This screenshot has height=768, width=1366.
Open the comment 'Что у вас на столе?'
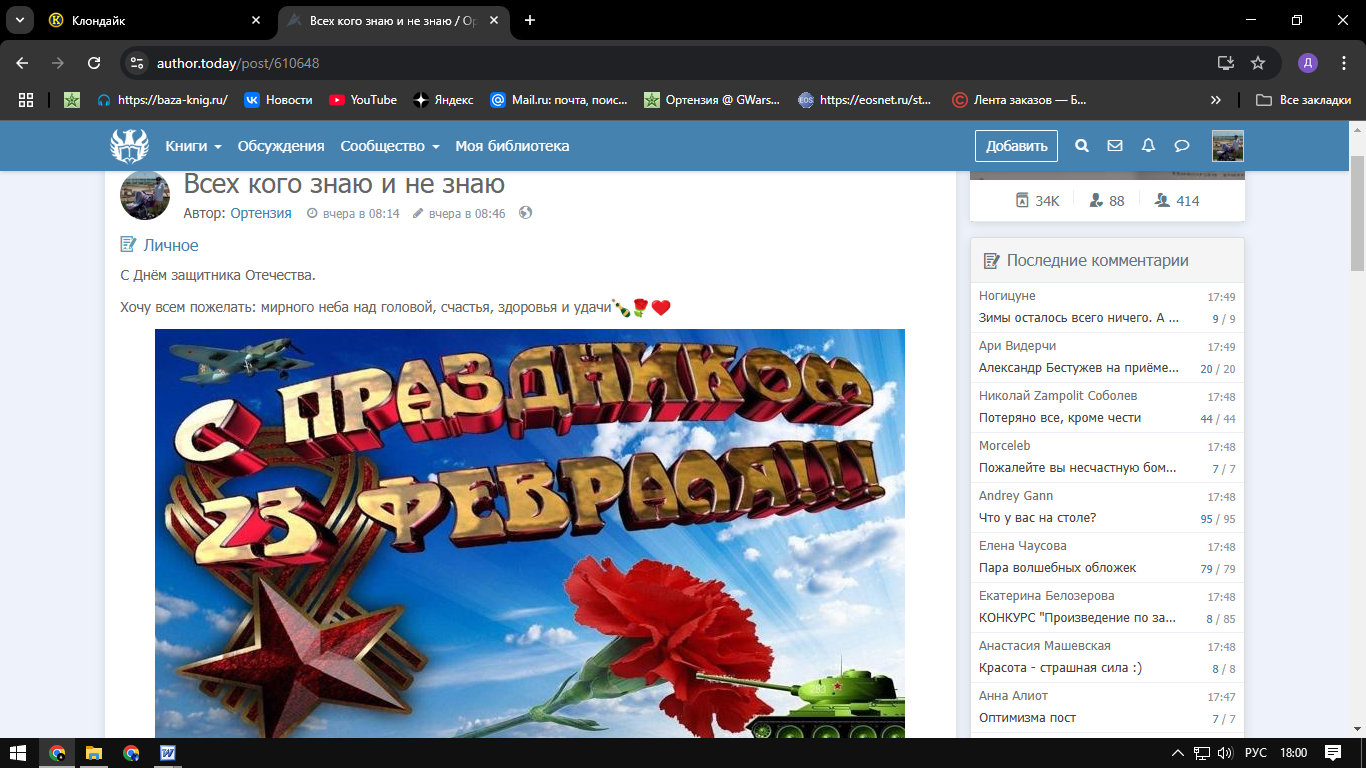tap(1037, 518)
